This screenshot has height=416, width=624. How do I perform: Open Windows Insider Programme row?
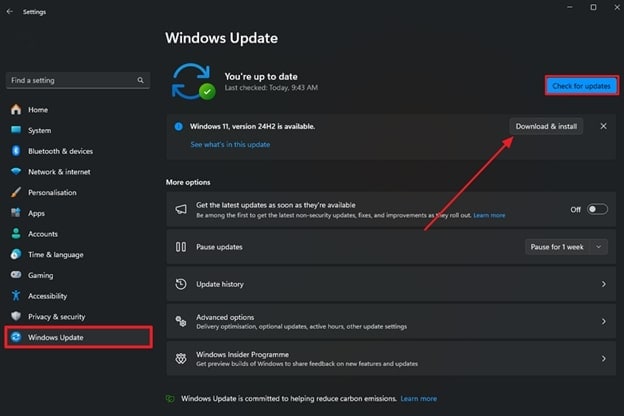391,359
